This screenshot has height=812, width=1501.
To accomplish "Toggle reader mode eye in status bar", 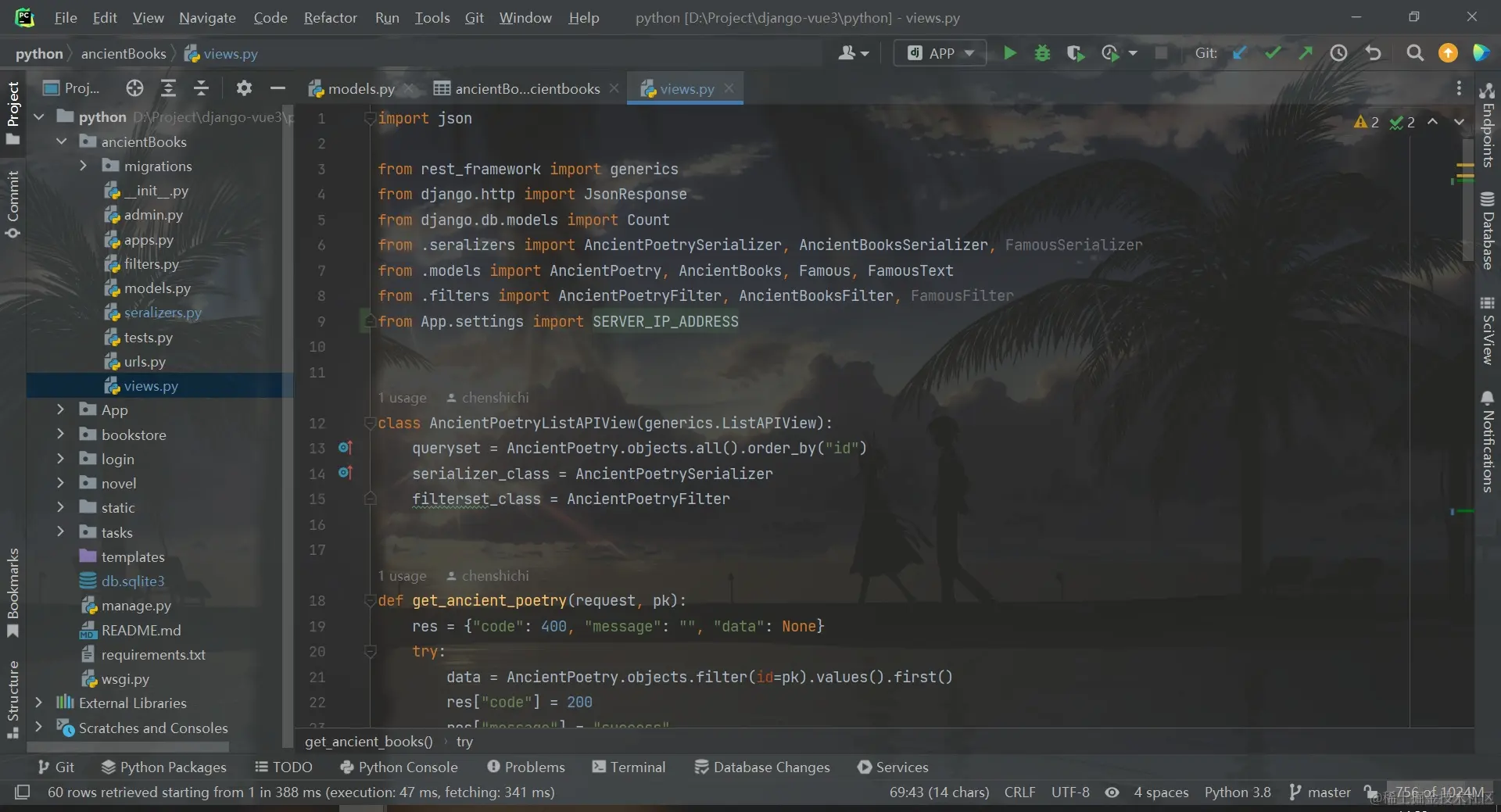I will (1112, 792).
